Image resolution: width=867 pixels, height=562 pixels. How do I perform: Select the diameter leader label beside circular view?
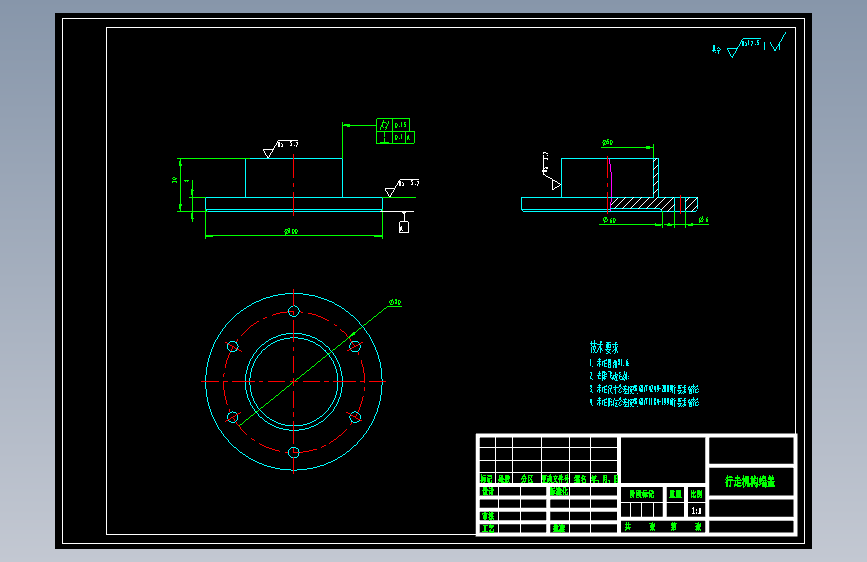point(395,302)
